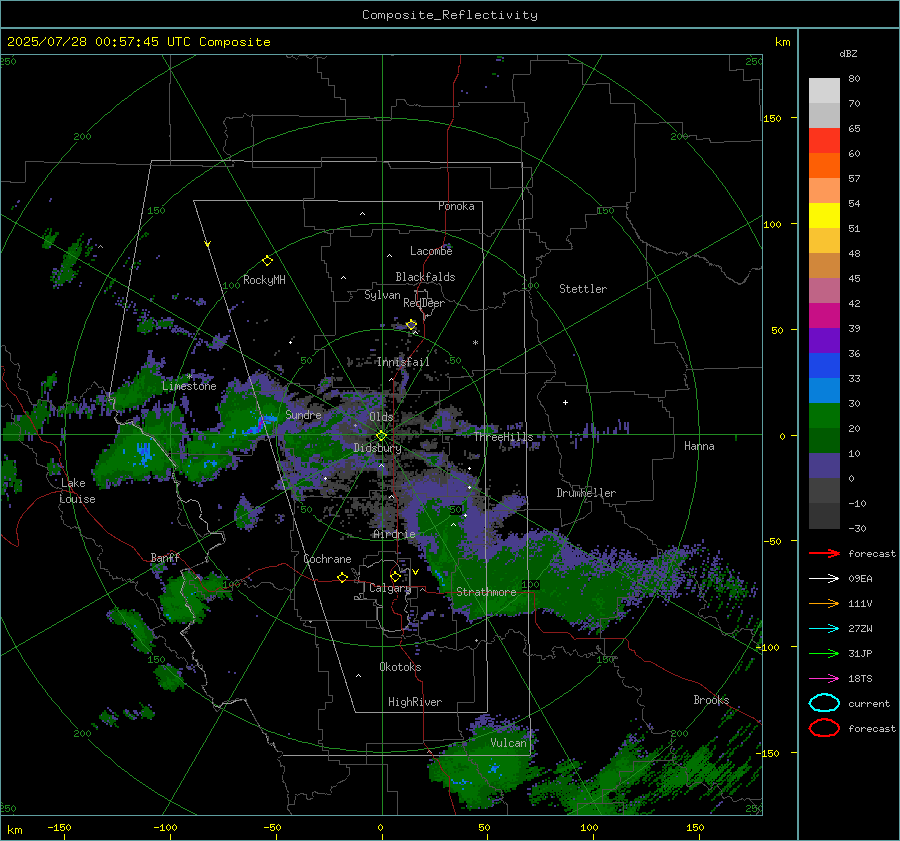Screen dimensions: 900x841
Task: Click the Strathmore label on map
Action: point(486,592)
